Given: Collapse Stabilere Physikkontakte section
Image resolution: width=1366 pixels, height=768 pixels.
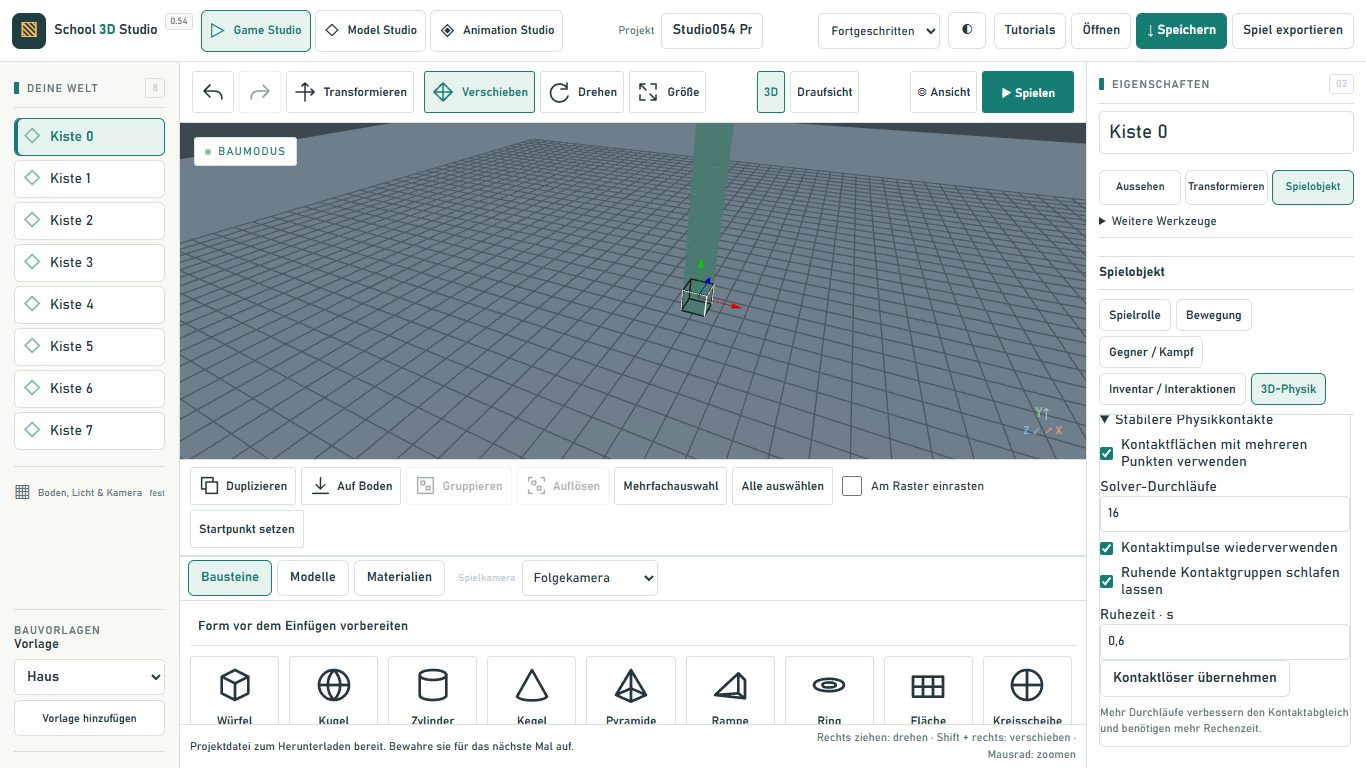Looking at the screenshot, I should coord(1186,420).
